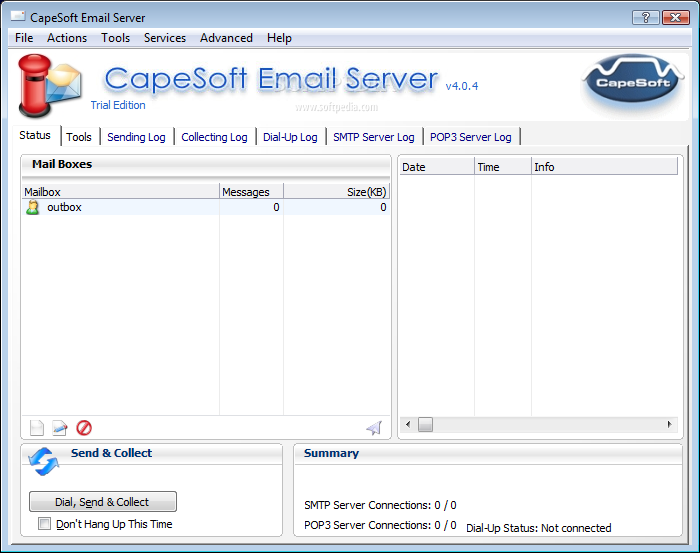Open the Advanced menu
700x553 pixels.
click(226, 38)
